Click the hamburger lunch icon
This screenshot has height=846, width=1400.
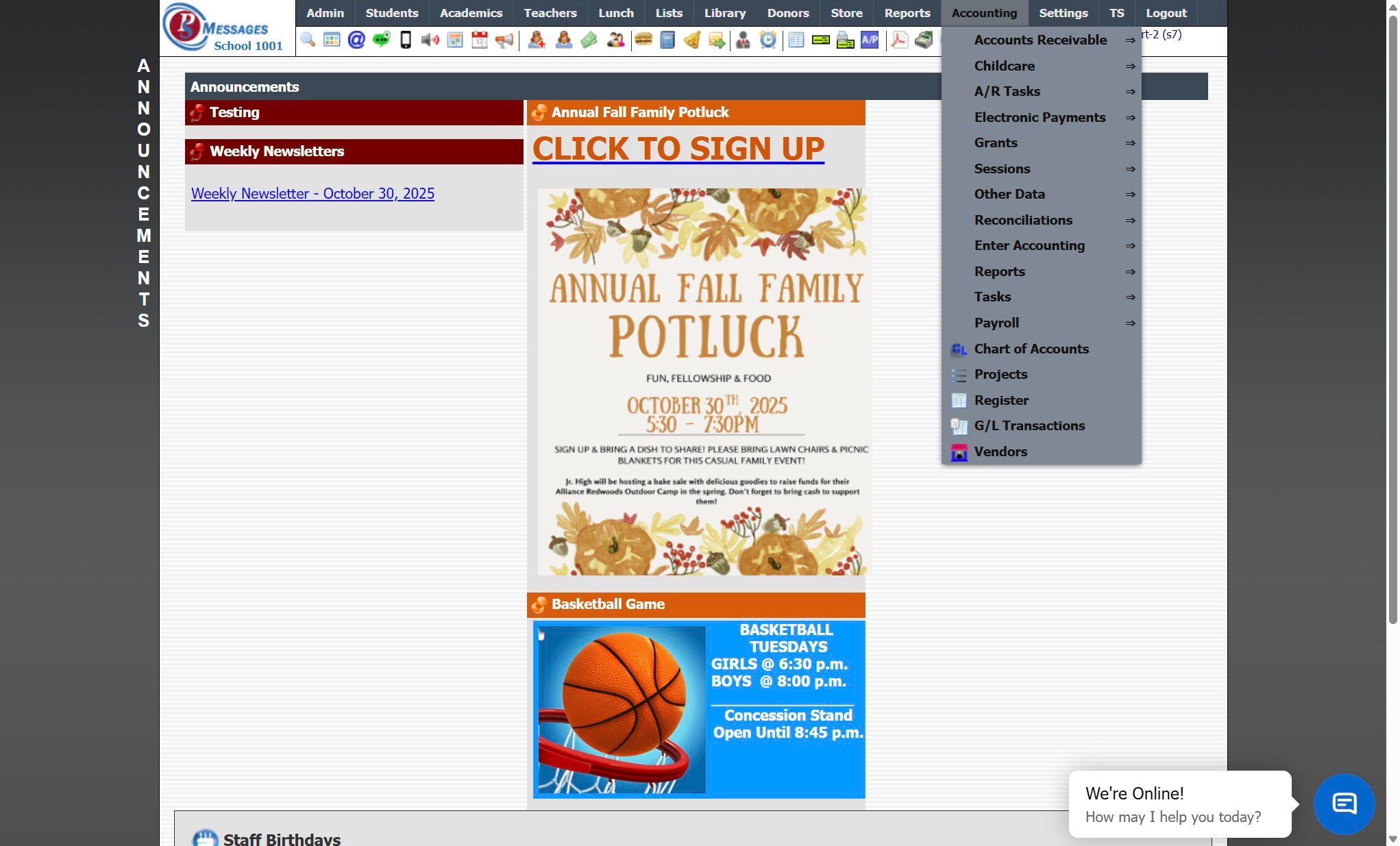[x=643, y=40]
